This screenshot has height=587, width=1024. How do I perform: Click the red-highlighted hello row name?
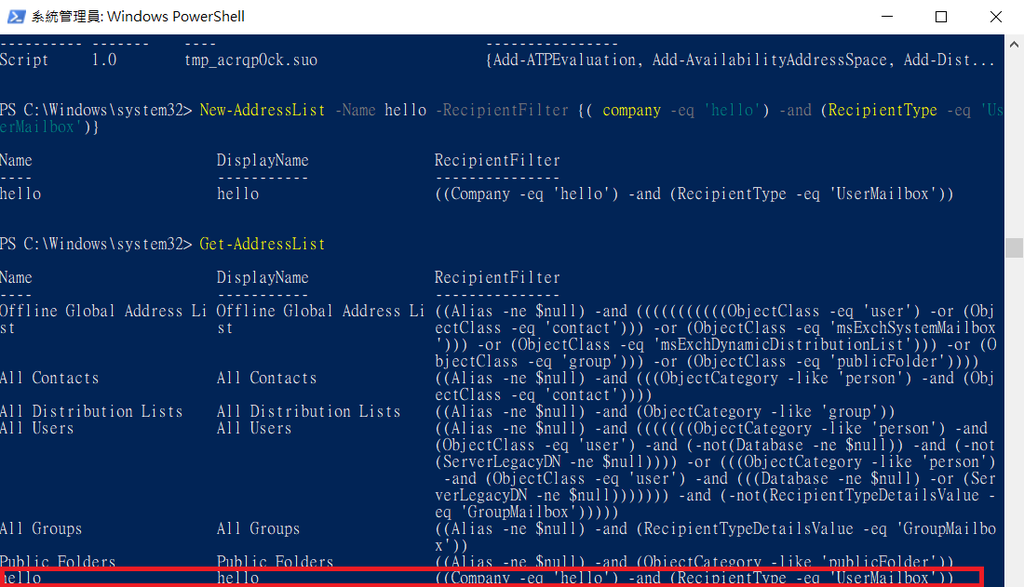click(20, 578)
